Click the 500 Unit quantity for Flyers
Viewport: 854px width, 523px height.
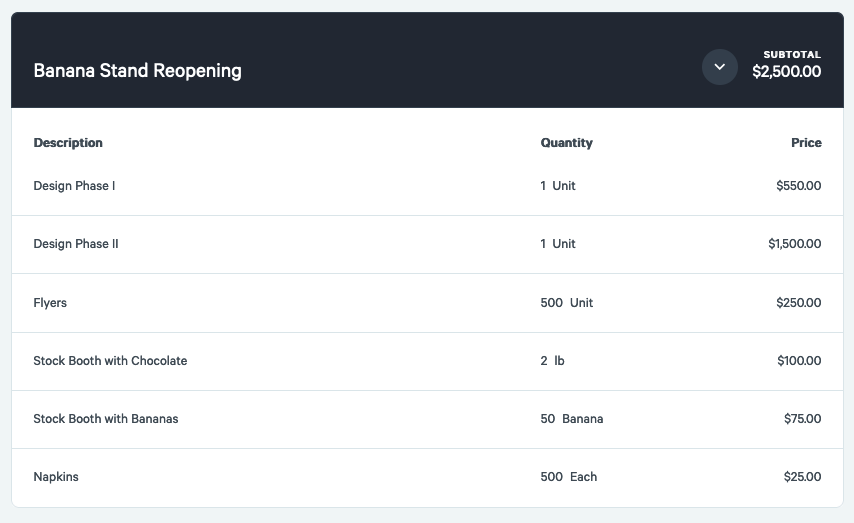[x=566, y=303]
